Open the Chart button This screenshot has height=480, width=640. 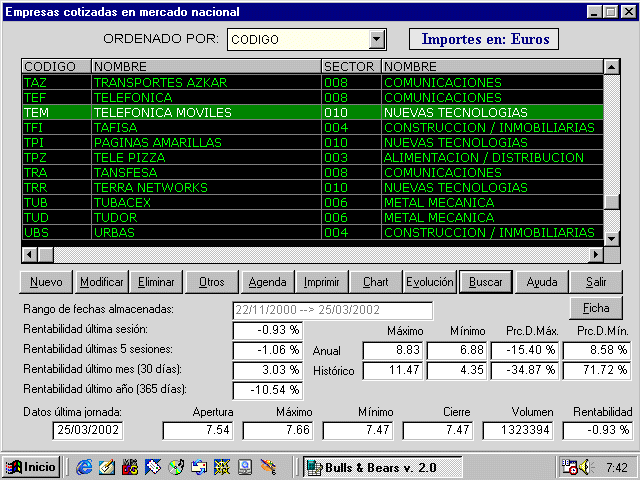tap(376, 282)
